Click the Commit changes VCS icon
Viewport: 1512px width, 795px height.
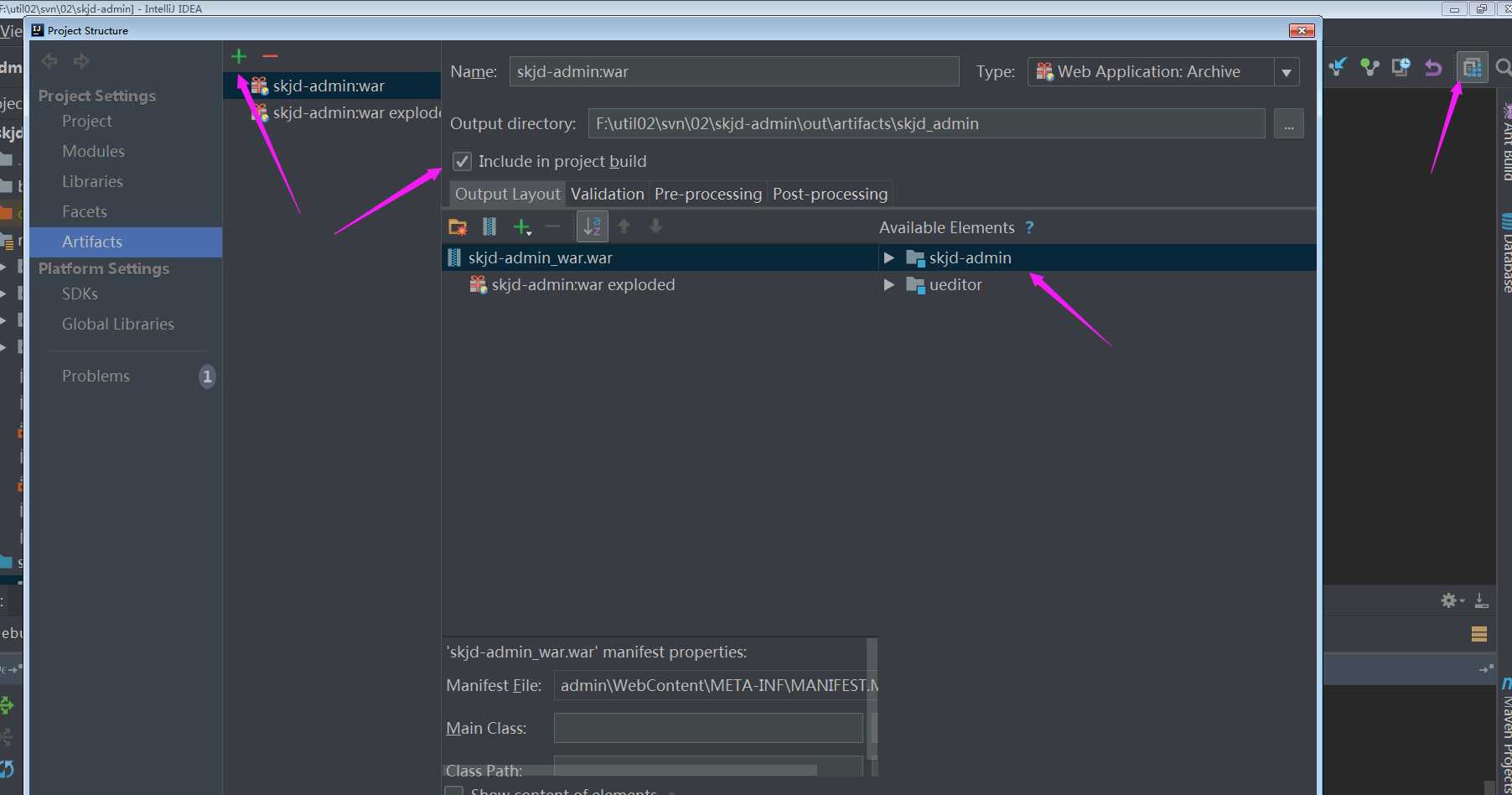1370,67
